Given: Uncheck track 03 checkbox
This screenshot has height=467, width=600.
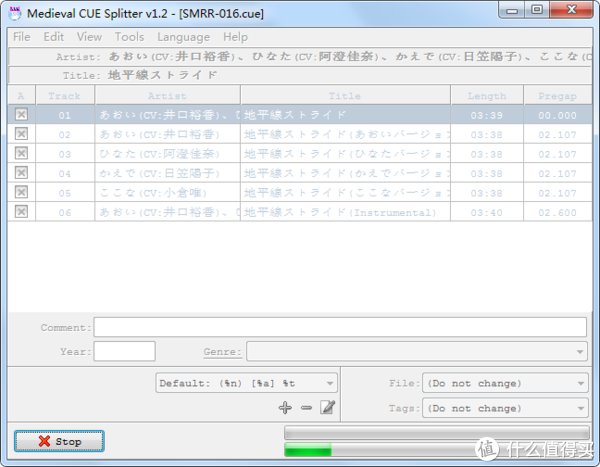Looking at the screenshot, I should (x=21, y=154).
